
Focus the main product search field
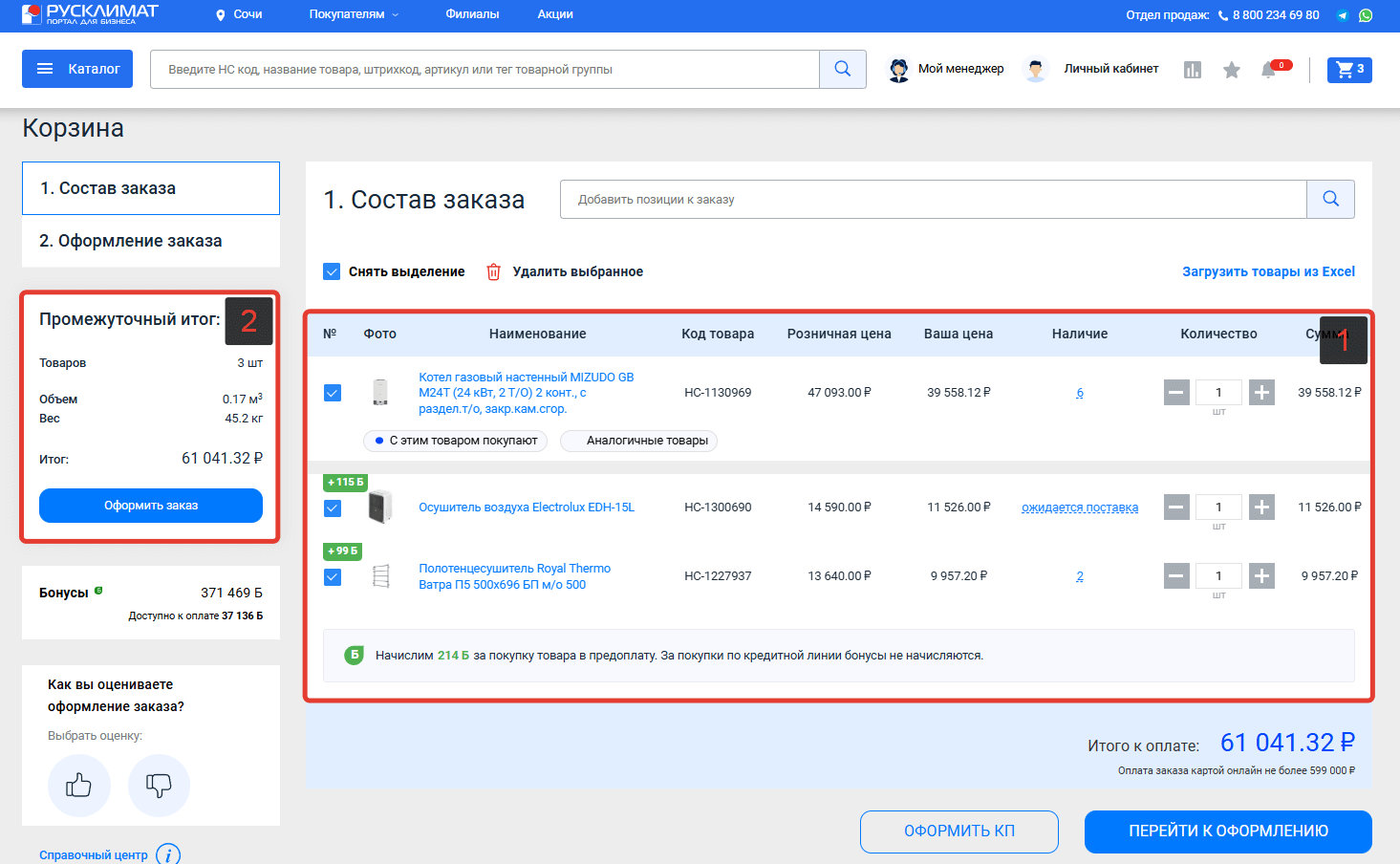point(485,69)
